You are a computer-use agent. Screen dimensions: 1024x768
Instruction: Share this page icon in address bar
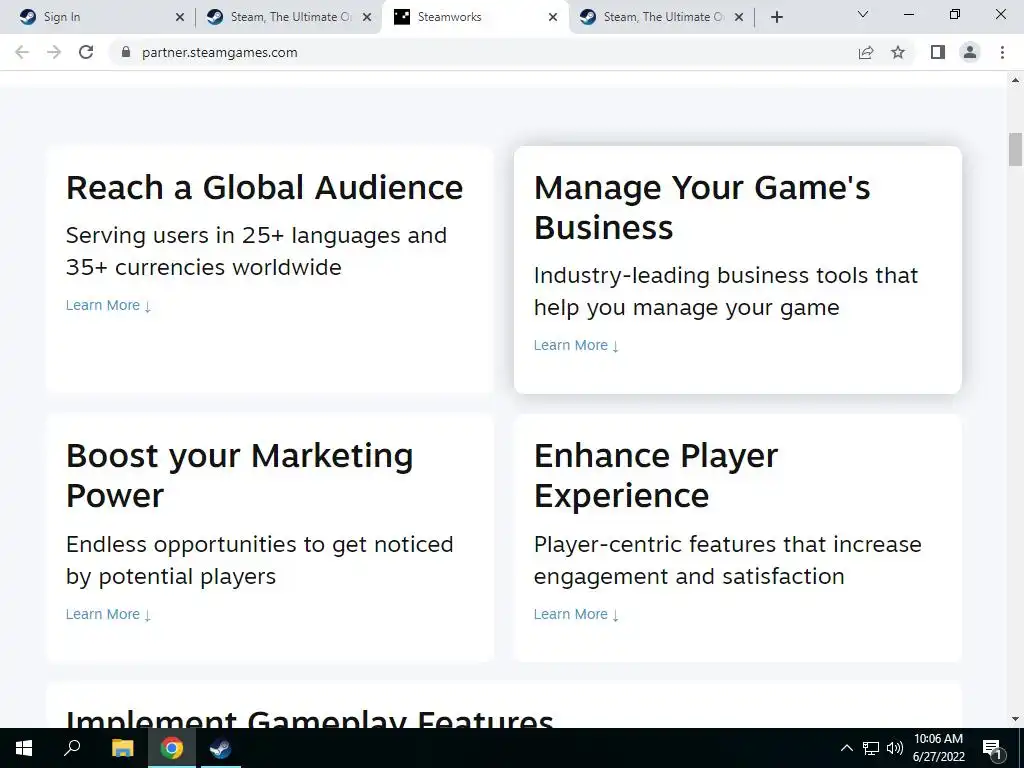[x=866, y=52]
